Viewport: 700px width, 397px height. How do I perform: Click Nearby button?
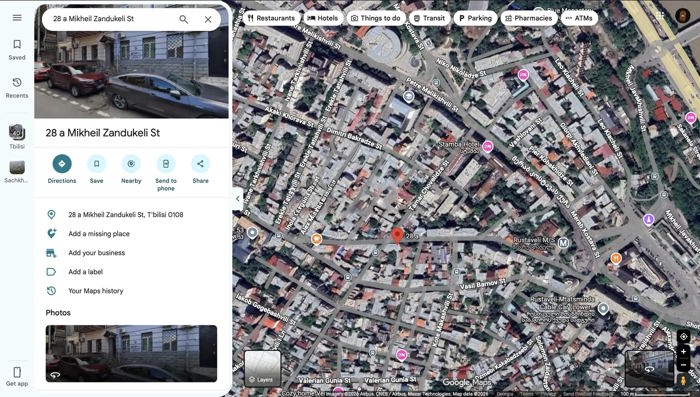131,169
